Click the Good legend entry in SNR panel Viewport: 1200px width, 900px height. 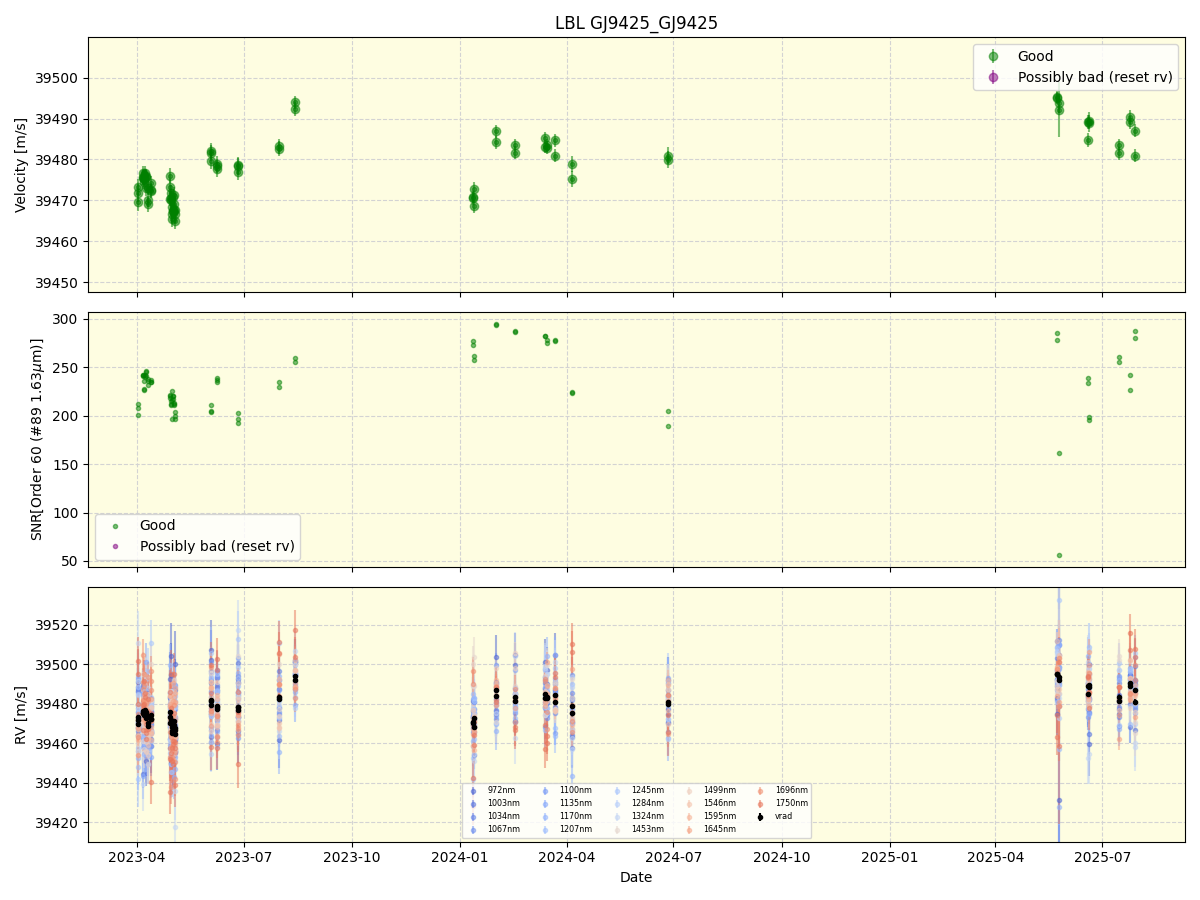point(157,525)
